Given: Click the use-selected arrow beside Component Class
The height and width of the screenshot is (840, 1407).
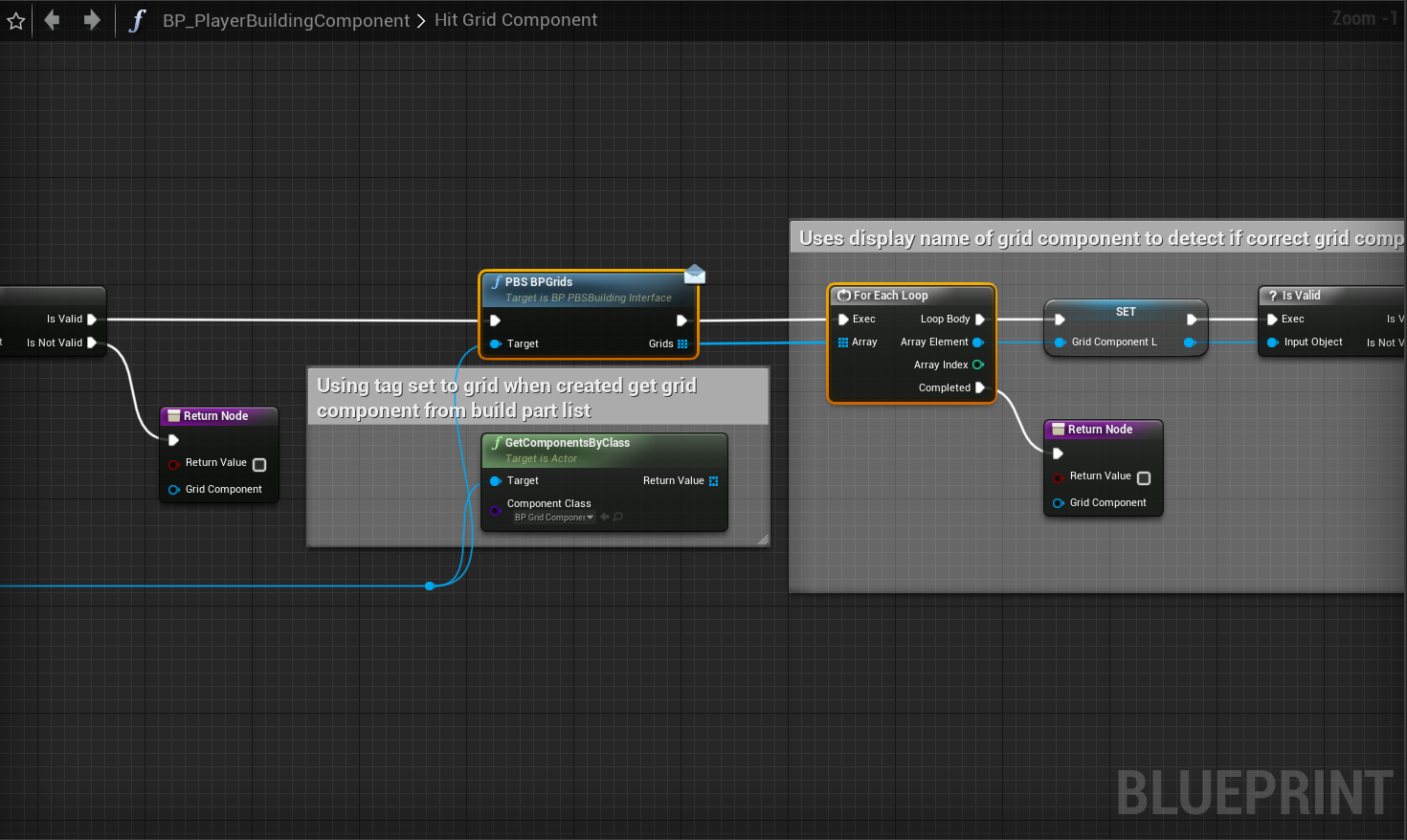Looking at the screenshot, I should 605,518.
